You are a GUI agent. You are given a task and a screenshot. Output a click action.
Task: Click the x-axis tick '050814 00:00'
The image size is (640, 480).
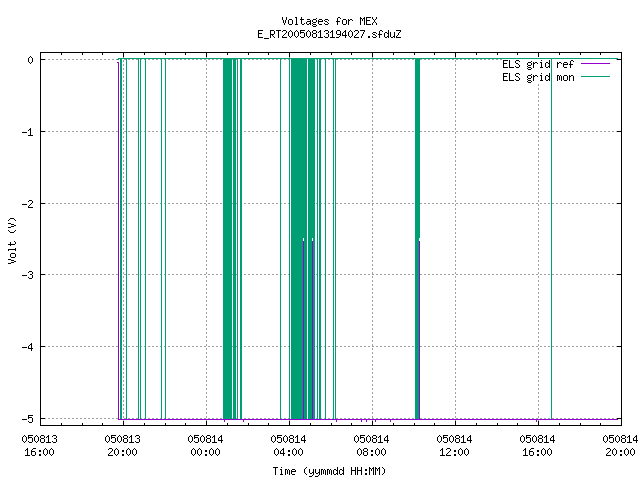coord(205,446)
